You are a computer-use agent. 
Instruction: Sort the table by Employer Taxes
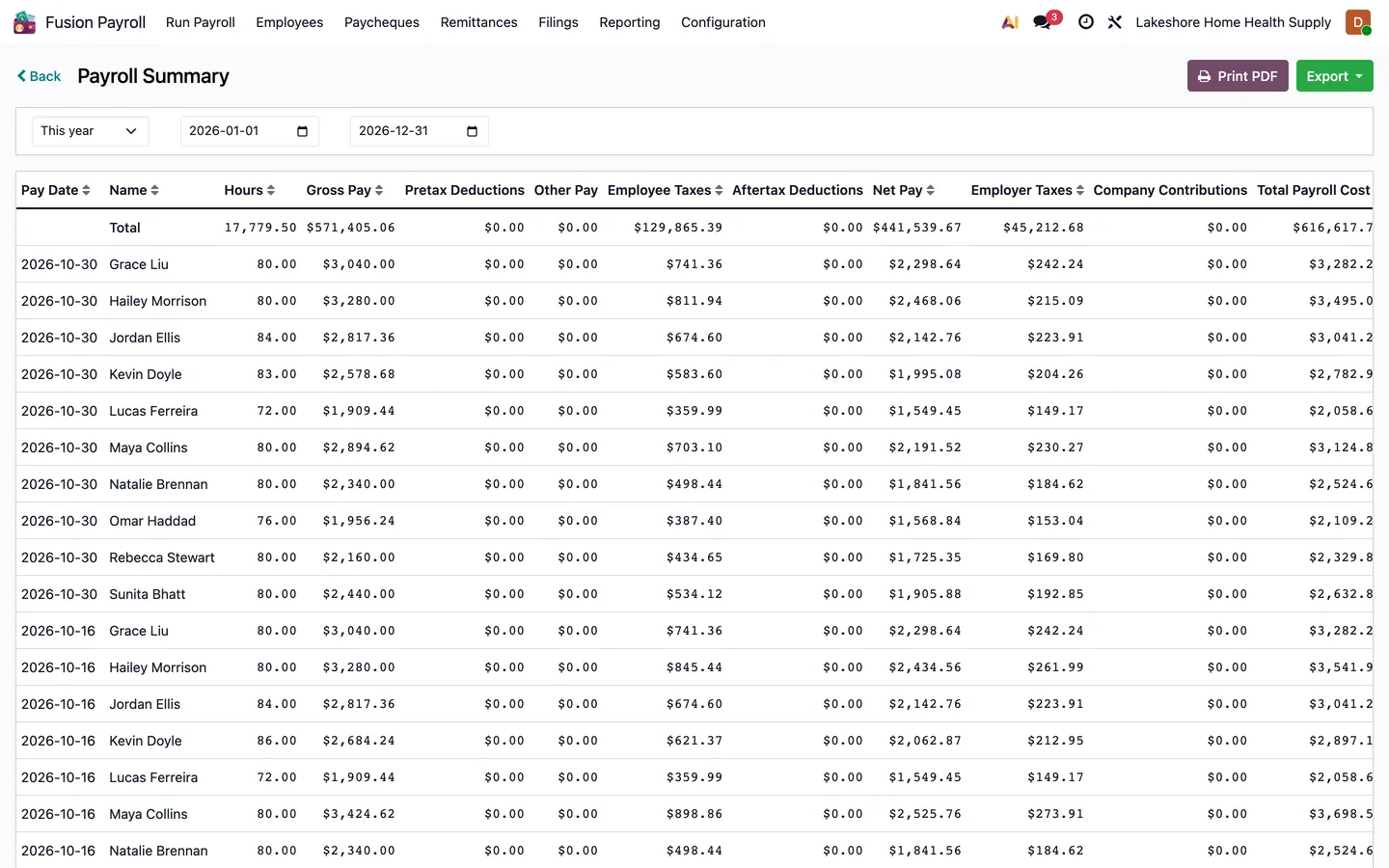tap(1028, 190)
